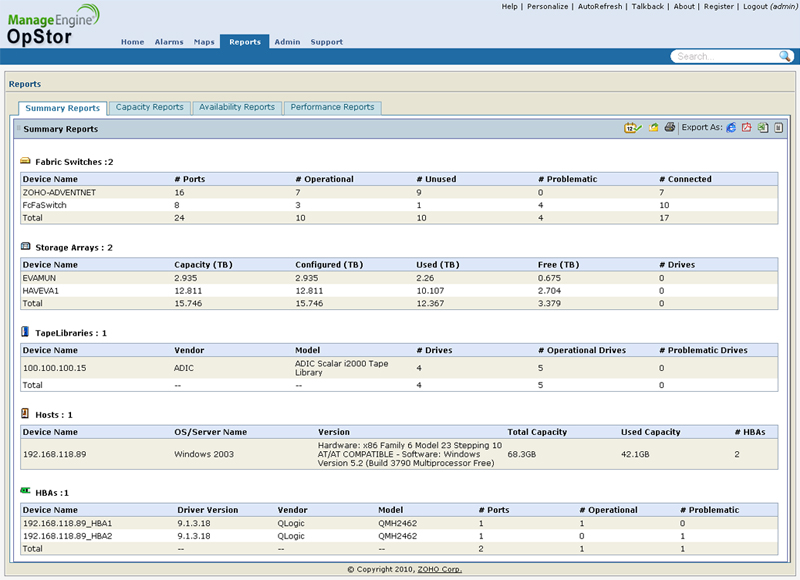This screenshot has height=580, width=800.
Task: Click the email report envelope icon
Action: (x=653, y=128)
